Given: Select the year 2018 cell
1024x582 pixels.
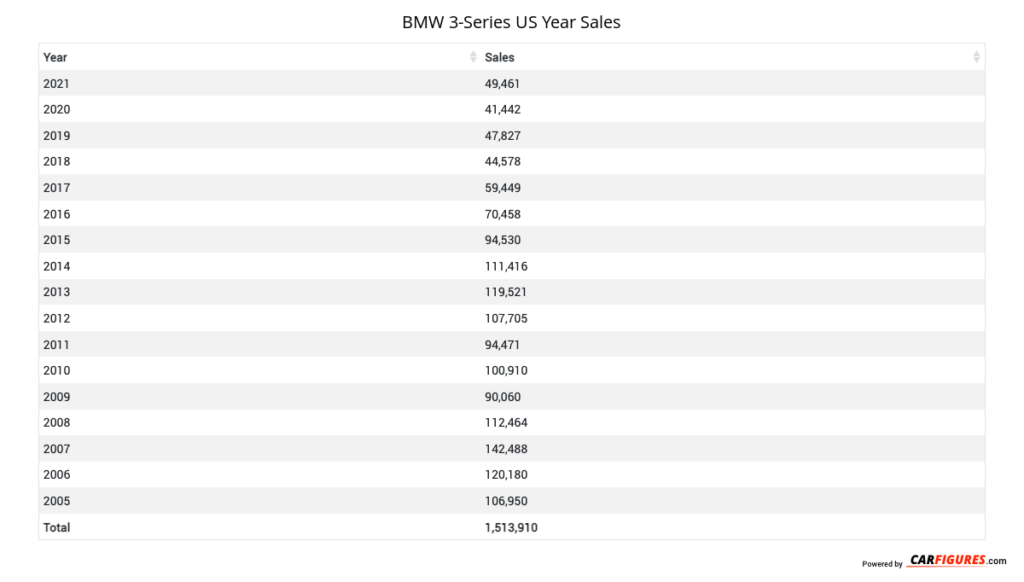Looking at the screenshot, I should click(57, 161).
